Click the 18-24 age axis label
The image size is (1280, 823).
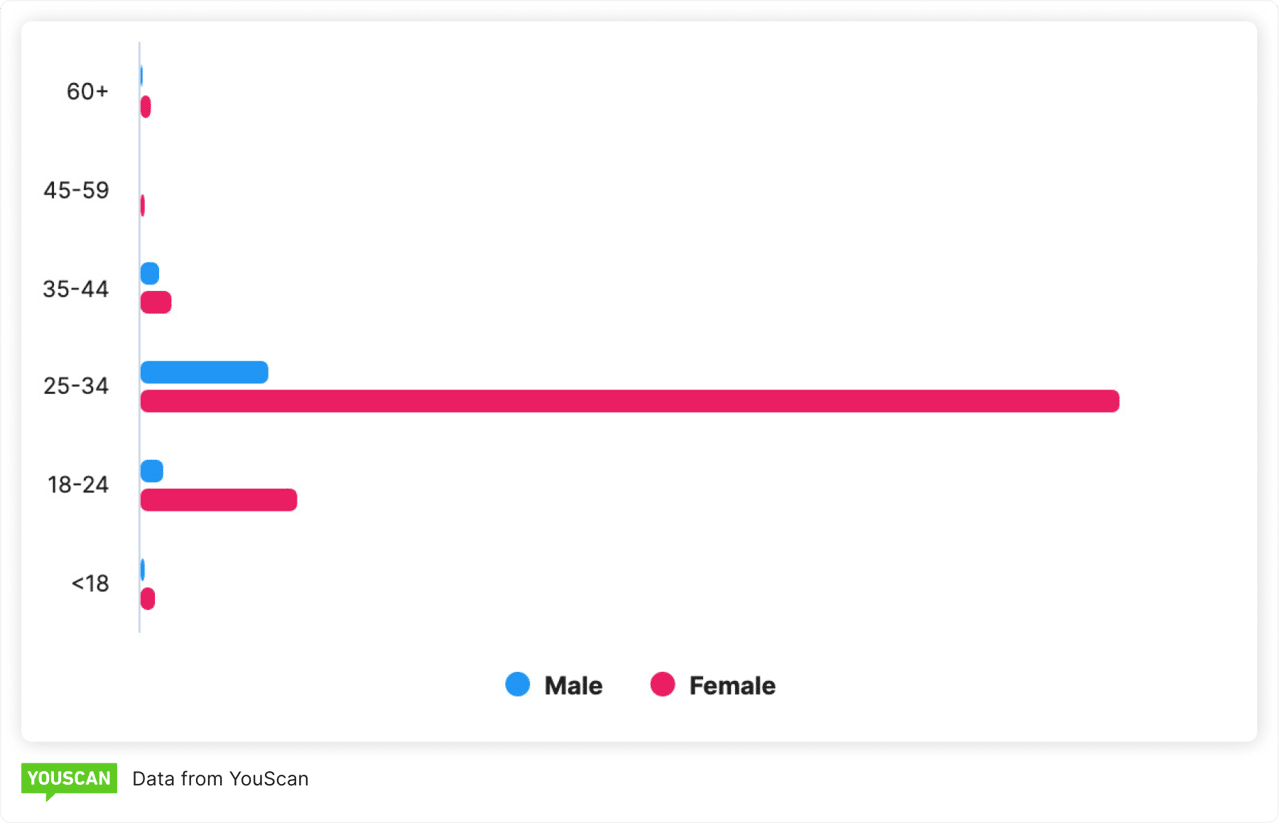[78, 485]
